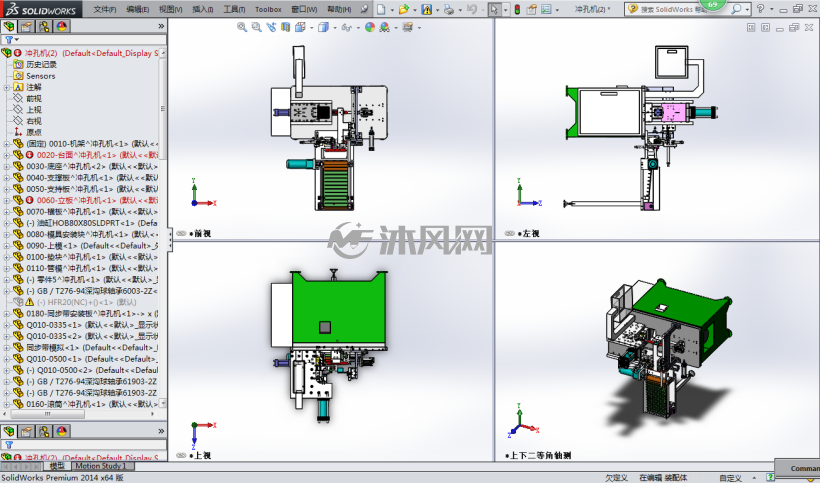This screenshot has height=483, width=820.
Task: Switch to the 模型 tab
Action: 56,466
